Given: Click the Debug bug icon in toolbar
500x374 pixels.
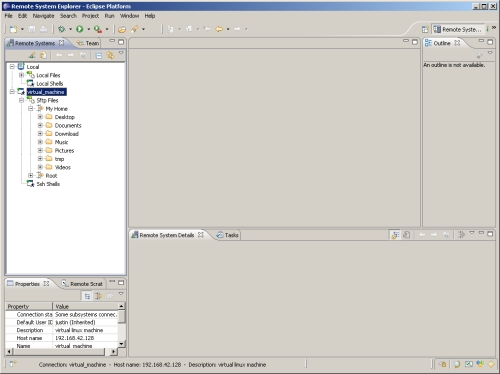Looking at the screenshot, I should coord(61,29).
